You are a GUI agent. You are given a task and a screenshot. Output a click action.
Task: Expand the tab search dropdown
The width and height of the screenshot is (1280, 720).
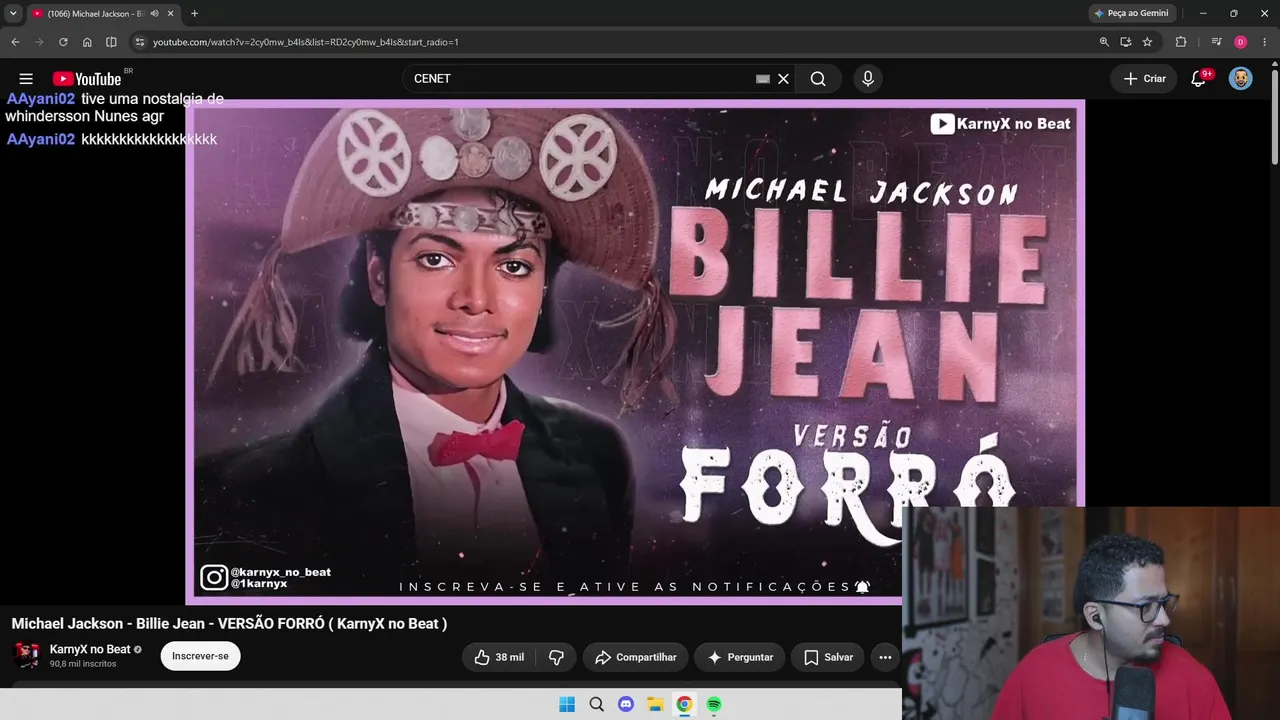point(13,13)
